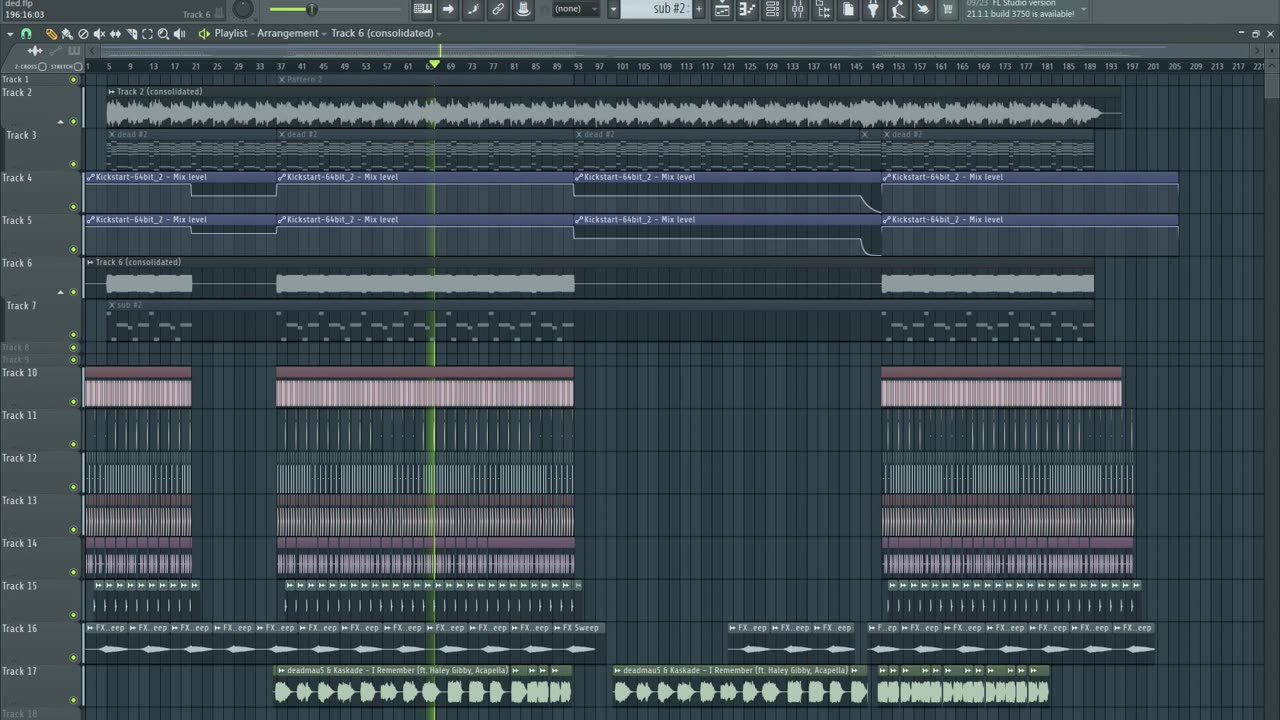Image resolution: width=1280 pixels, height=720 pixels.
Task: Click the stamp-shaped icon in top toolbar
Action: [523, 9]
